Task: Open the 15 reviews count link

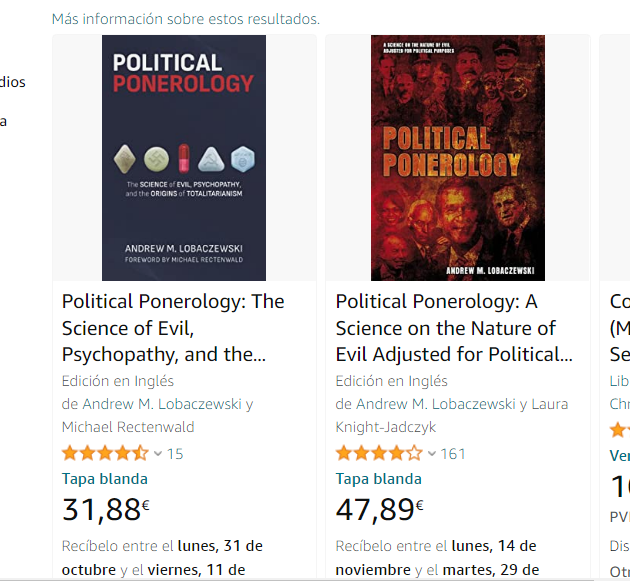Action: [175, 454]
